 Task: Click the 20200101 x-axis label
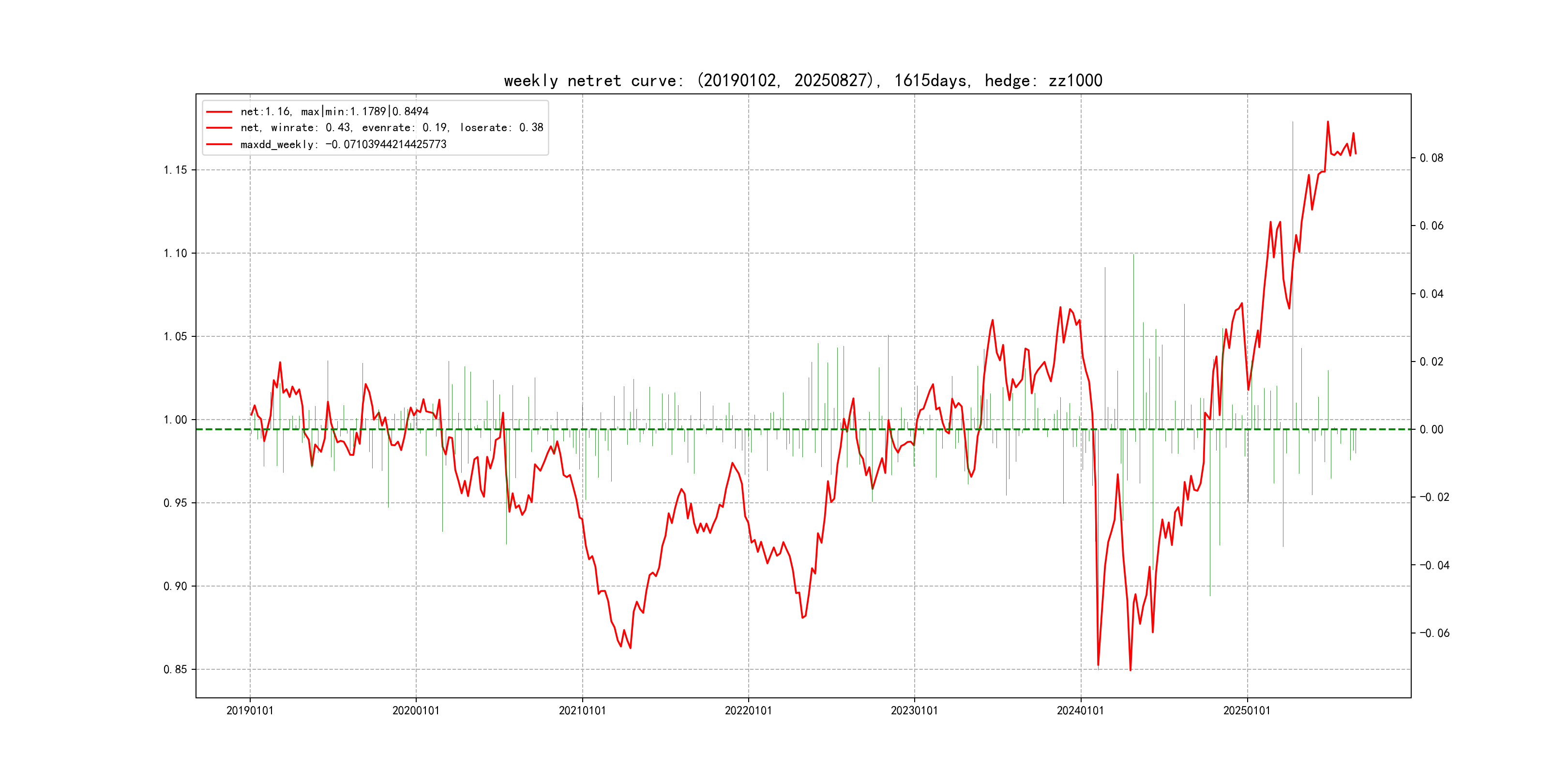(416, 710)
